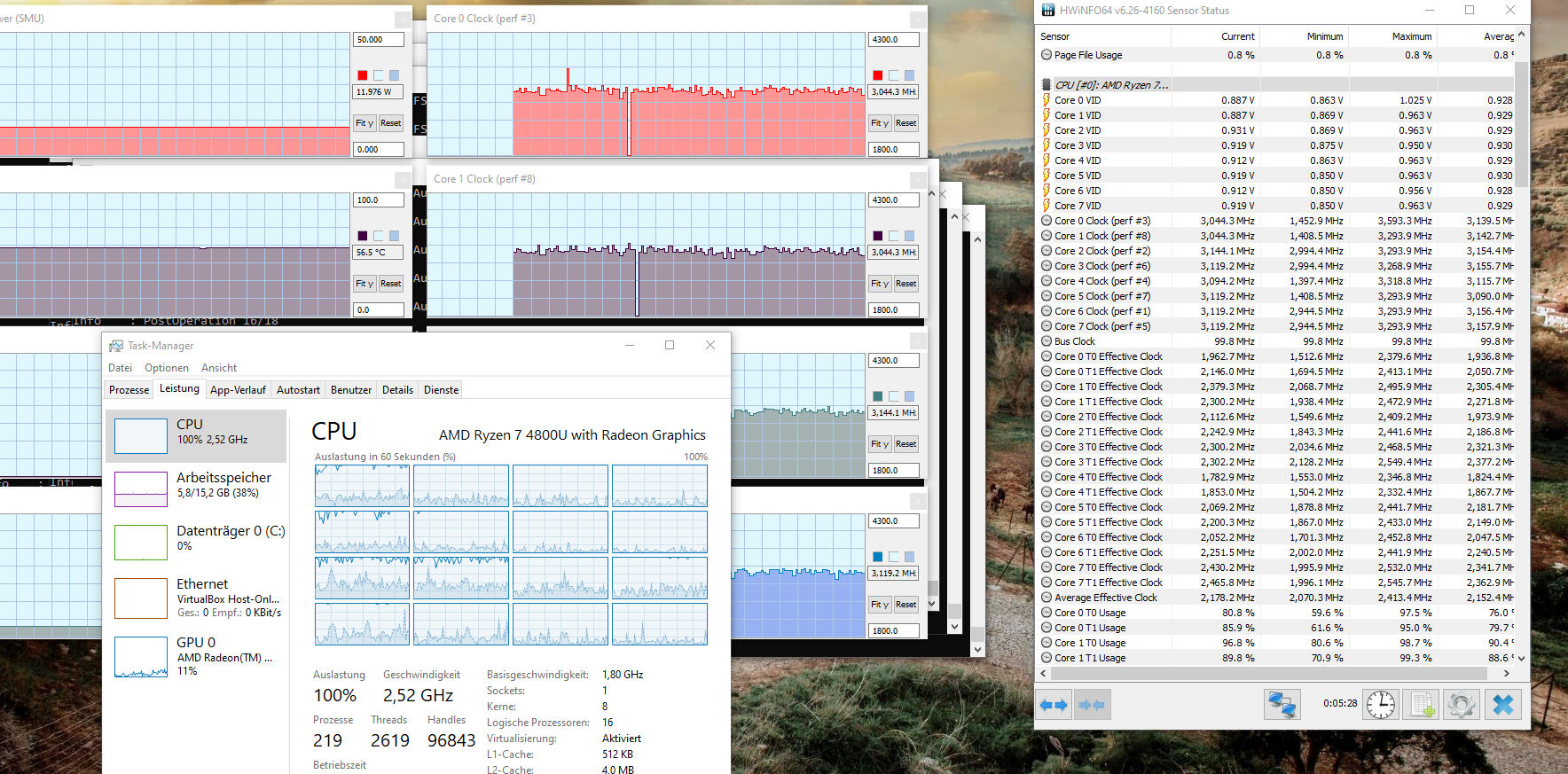Click the Core 1 T1 Usage sensor row
The width and height of the screenshot is (1568, 774).
coord(1275,658)
